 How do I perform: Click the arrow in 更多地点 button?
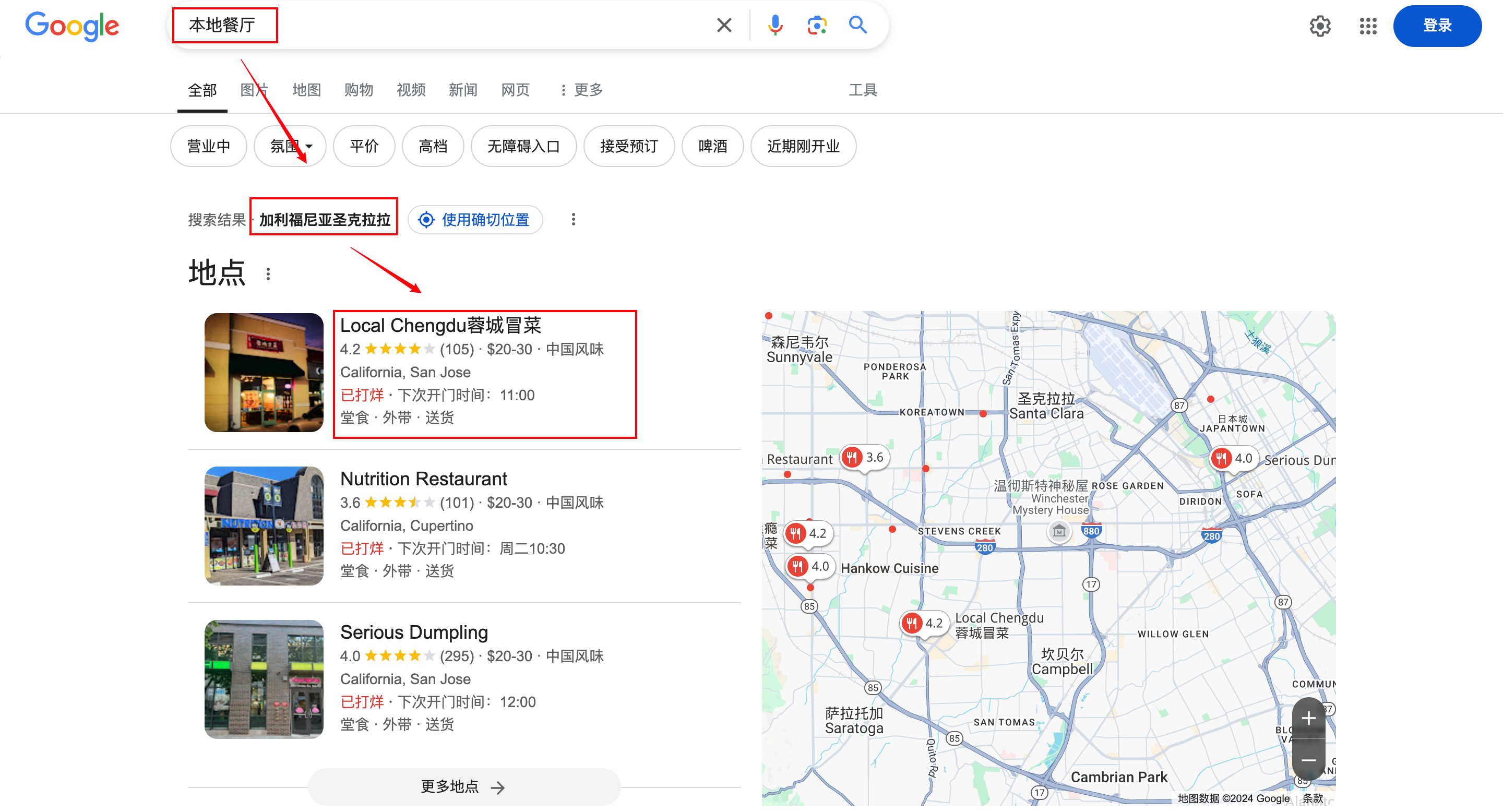(498, 787)
